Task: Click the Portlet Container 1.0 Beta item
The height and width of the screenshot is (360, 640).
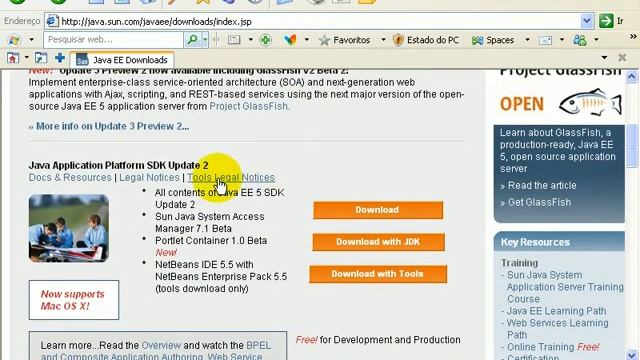Action: [211, 240]
